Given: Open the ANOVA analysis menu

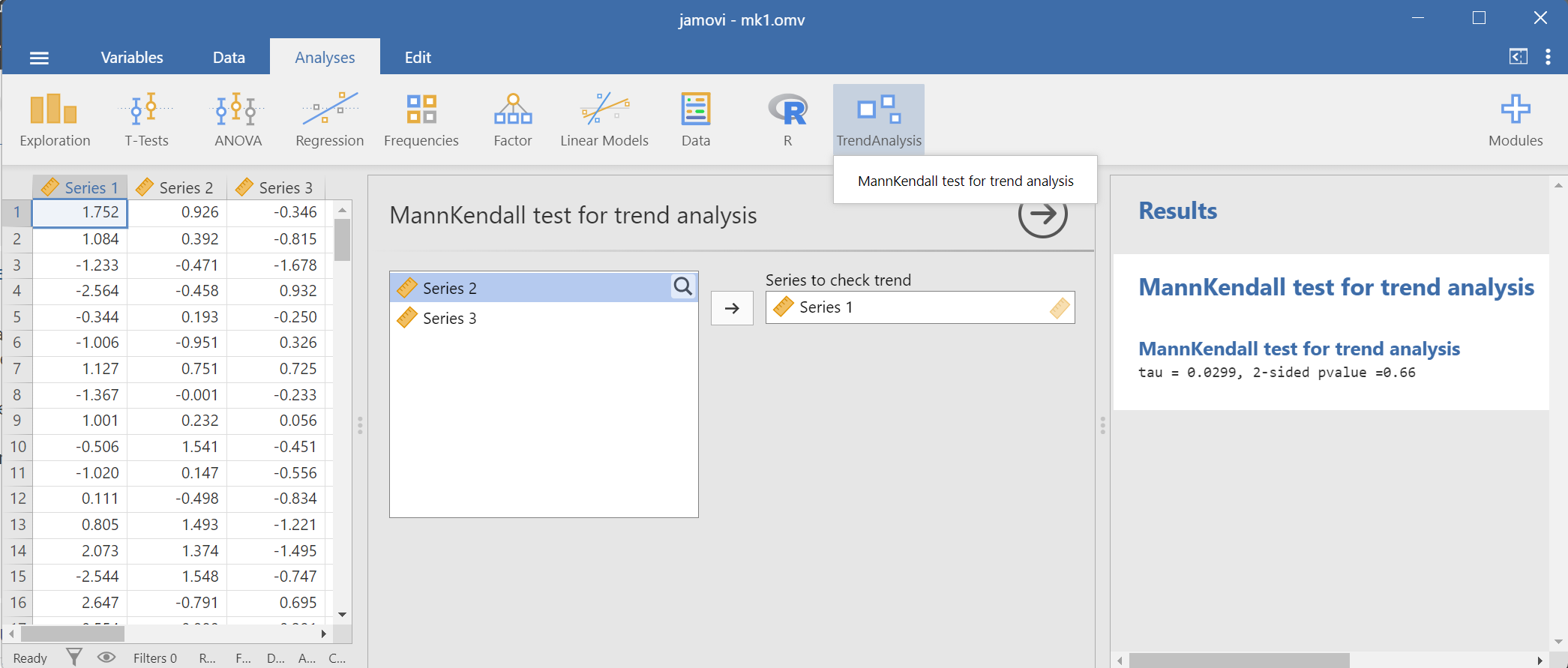Looking at the screenshot, I should pos(238,120).
